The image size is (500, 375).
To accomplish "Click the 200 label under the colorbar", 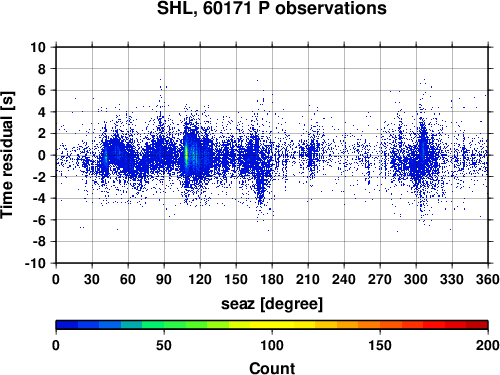I will pyautogui.click(x=488, y=345).
